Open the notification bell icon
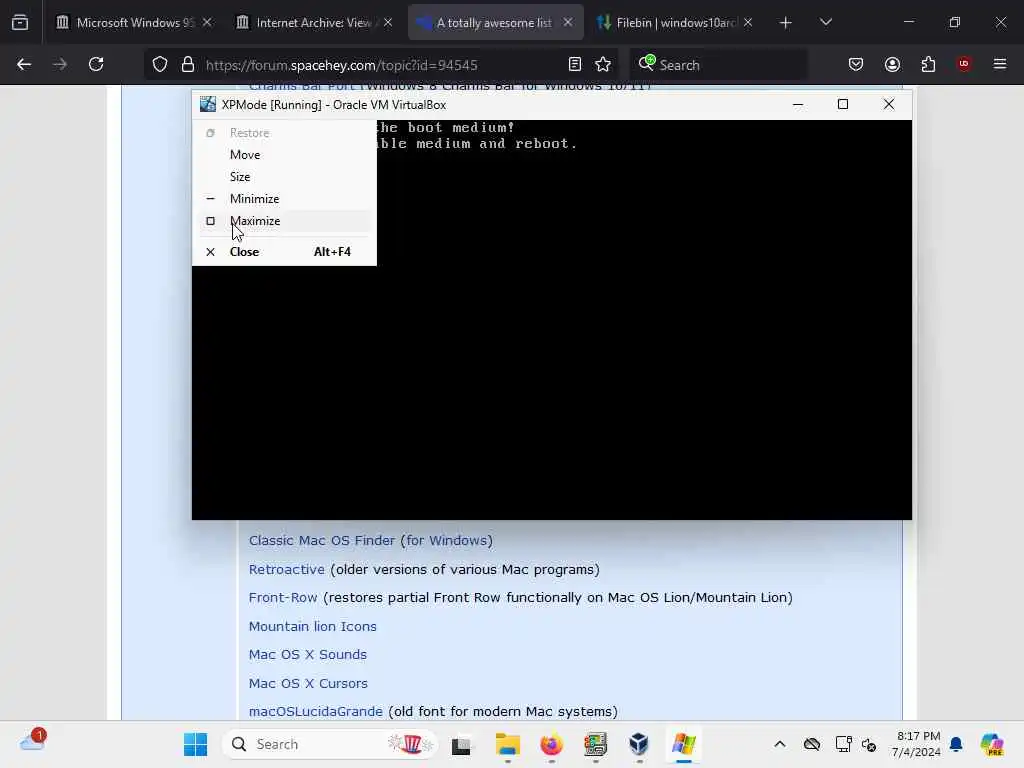Viewport: 1024px width, 768px height. click(956, 744)
